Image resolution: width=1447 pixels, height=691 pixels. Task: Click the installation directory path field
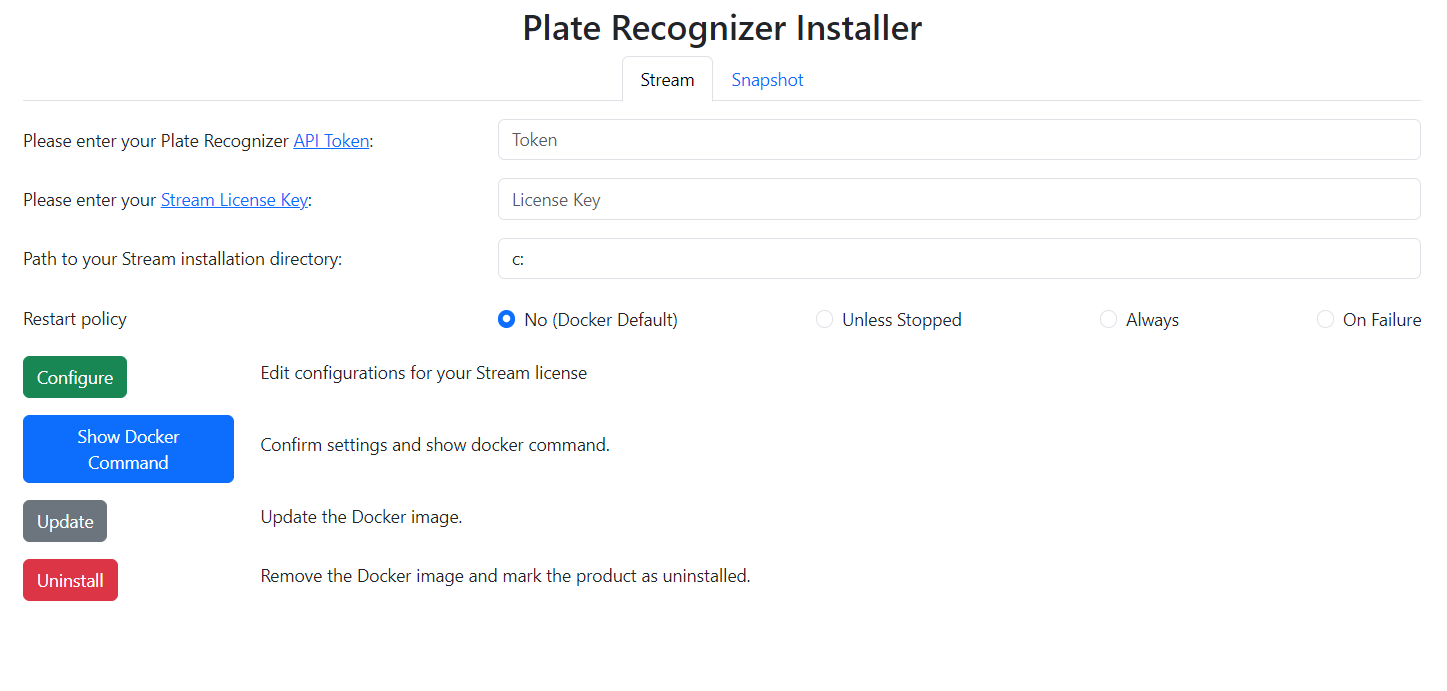click(958, 259)
